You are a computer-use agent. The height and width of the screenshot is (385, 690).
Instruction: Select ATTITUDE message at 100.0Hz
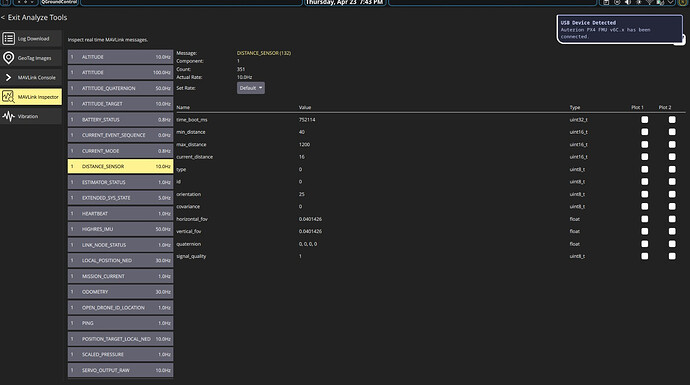[x=120, y=73]
